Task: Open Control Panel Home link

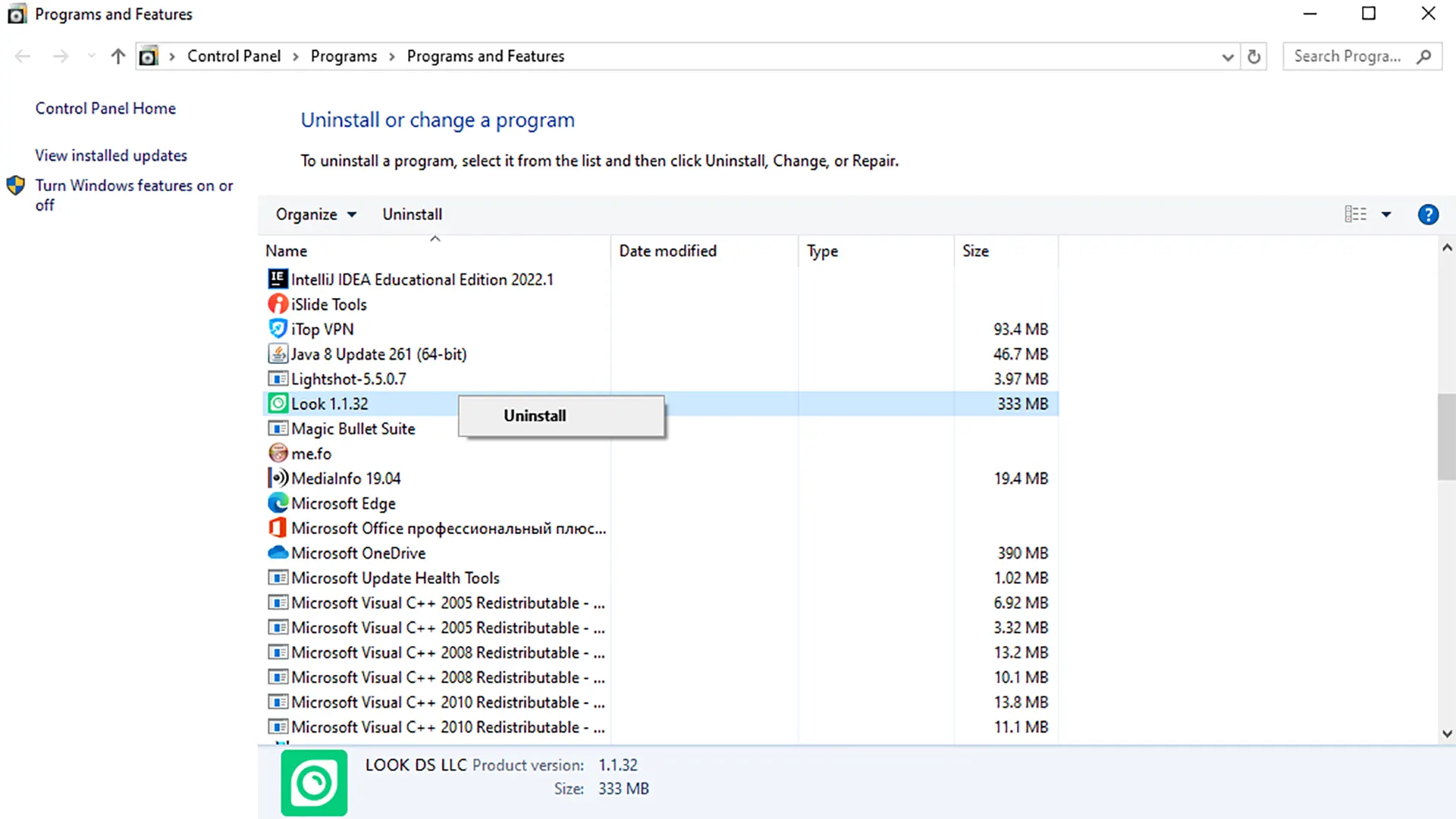Action: tap(105, 108)
